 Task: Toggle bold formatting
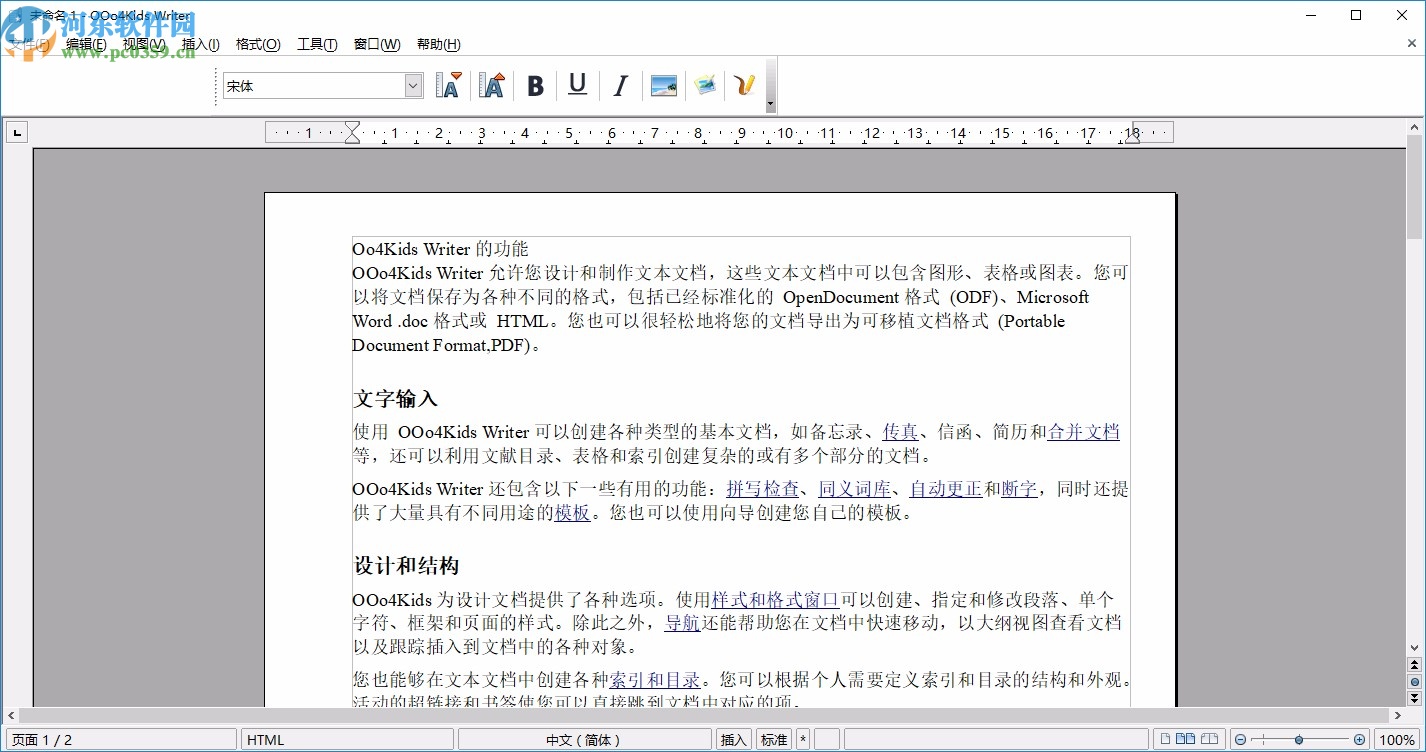[x=535, y=86]
